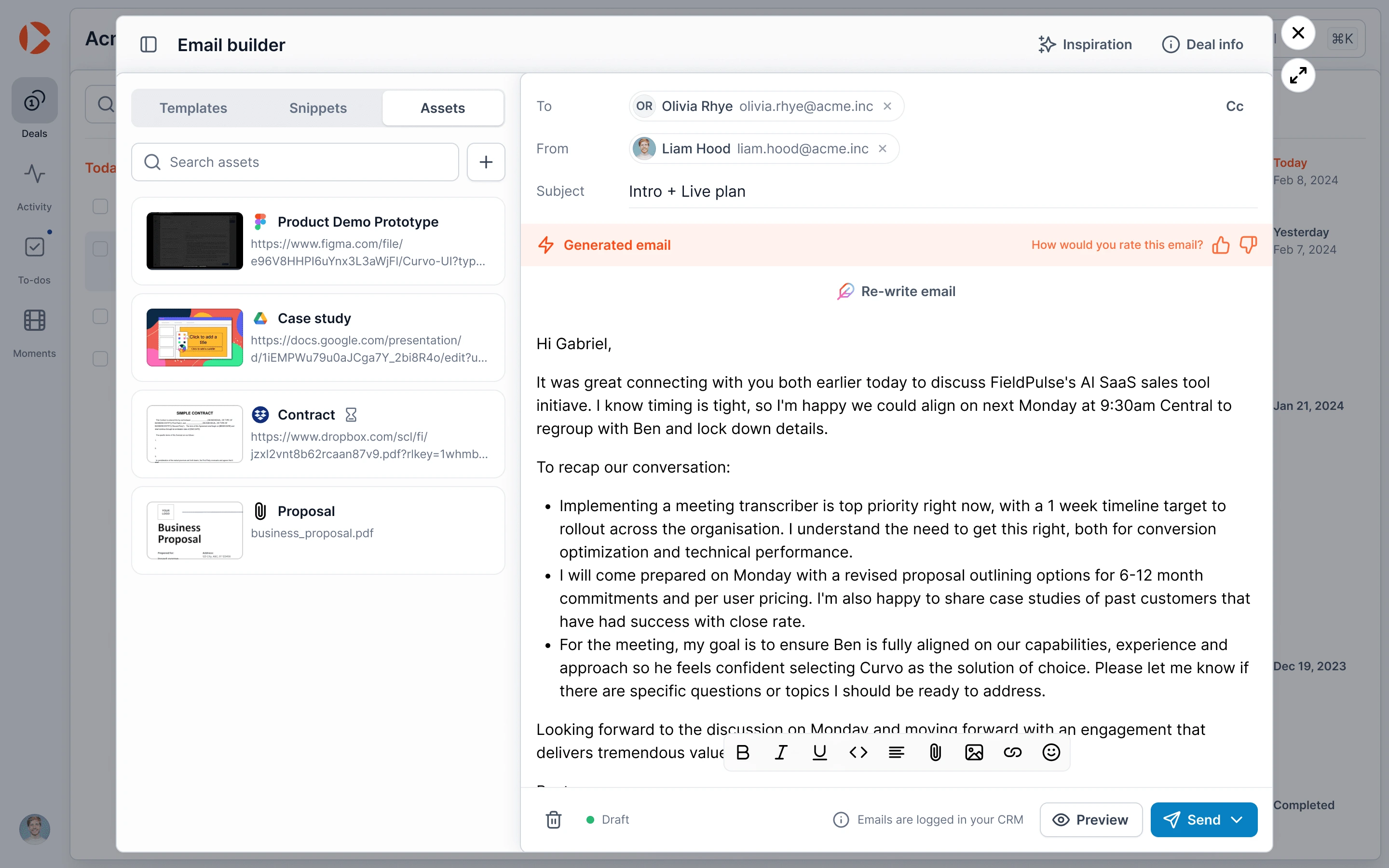
Task: Delete the draft with trash icon
Action: (553, 820)
